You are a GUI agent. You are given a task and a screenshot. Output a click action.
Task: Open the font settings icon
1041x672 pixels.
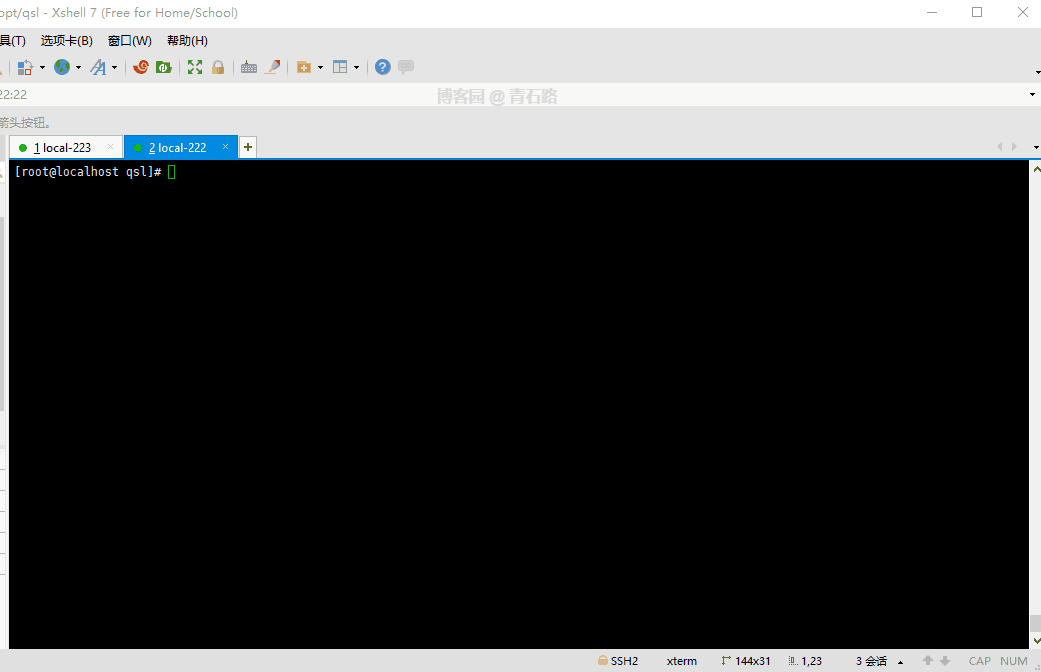point(98,67)
